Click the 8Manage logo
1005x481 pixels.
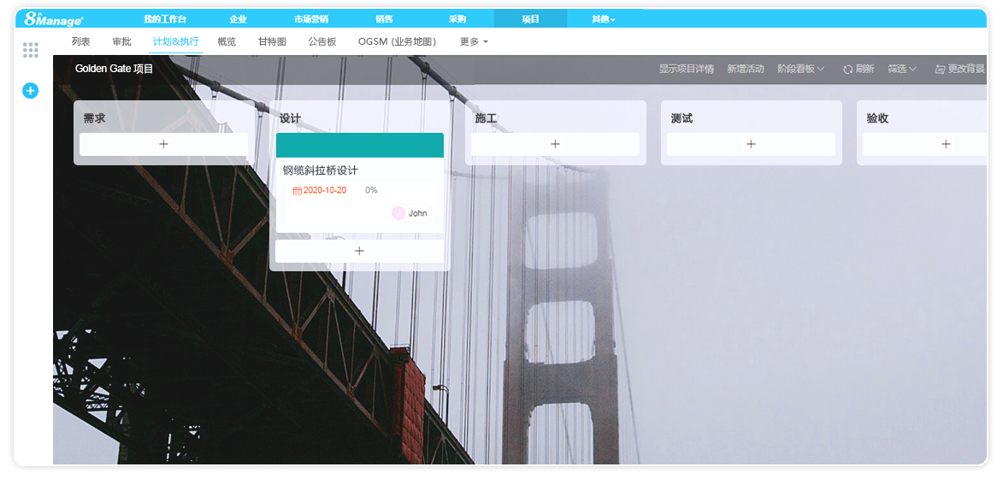pos(54,18)
